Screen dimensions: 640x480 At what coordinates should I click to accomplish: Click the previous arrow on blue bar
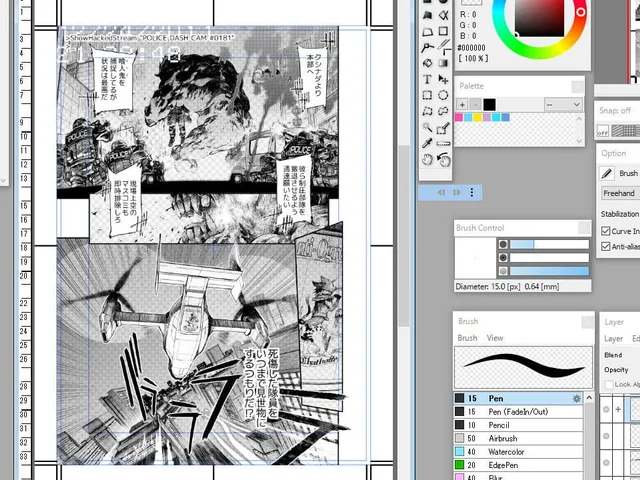click(441, 193)
